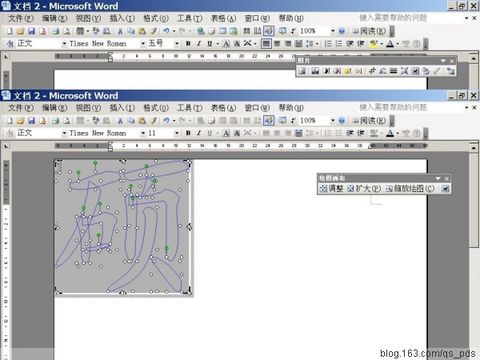Screen dimensions: 480x360
Task: Open Line Style in the Picture toolbar
Action: coord(394,71)
